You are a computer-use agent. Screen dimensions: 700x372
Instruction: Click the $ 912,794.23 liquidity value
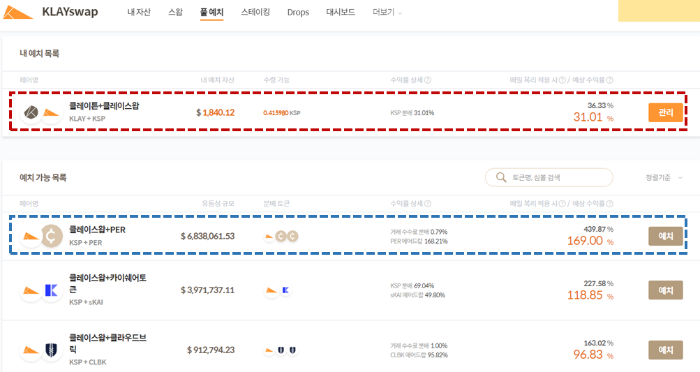pyautogui.click(x=211, y=350)
